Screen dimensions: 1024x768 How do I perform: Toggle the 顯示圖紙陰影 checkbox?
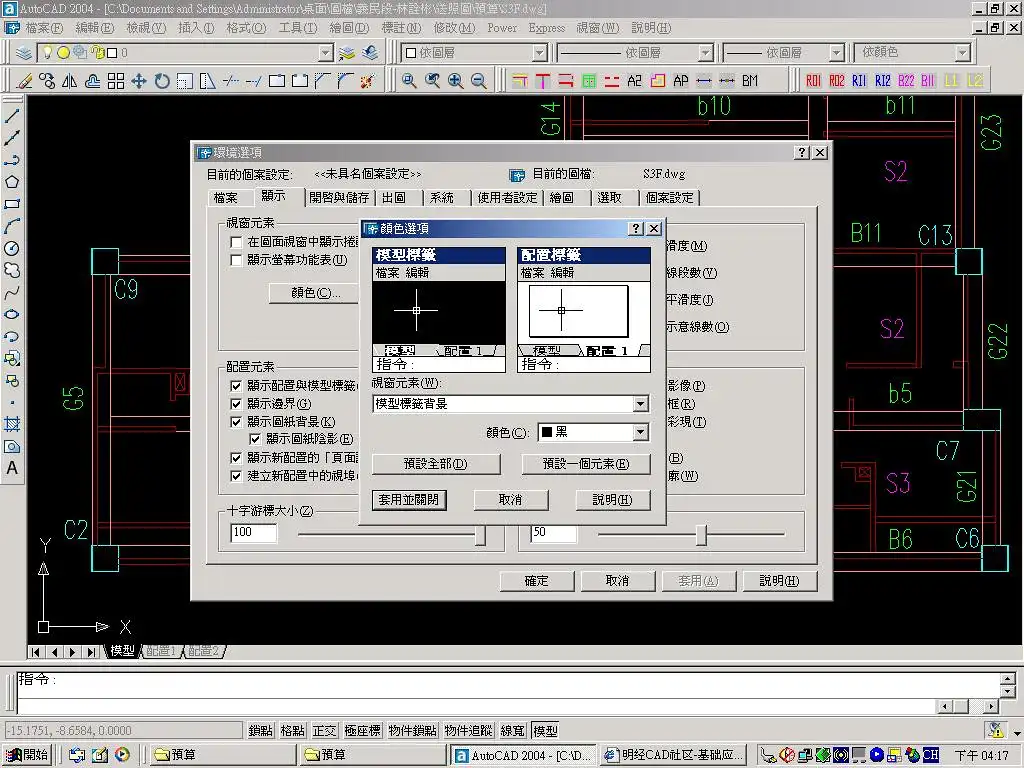[255, 440]
